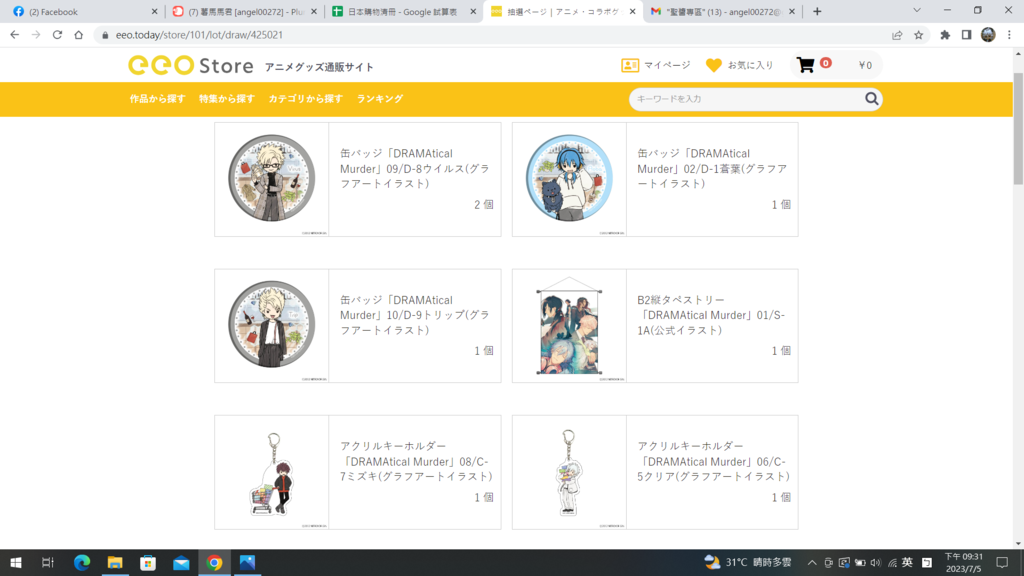This screenshot has height=576, width=1024.
Task: Open カテゴリから探す menu
Action: click(306, 99)
